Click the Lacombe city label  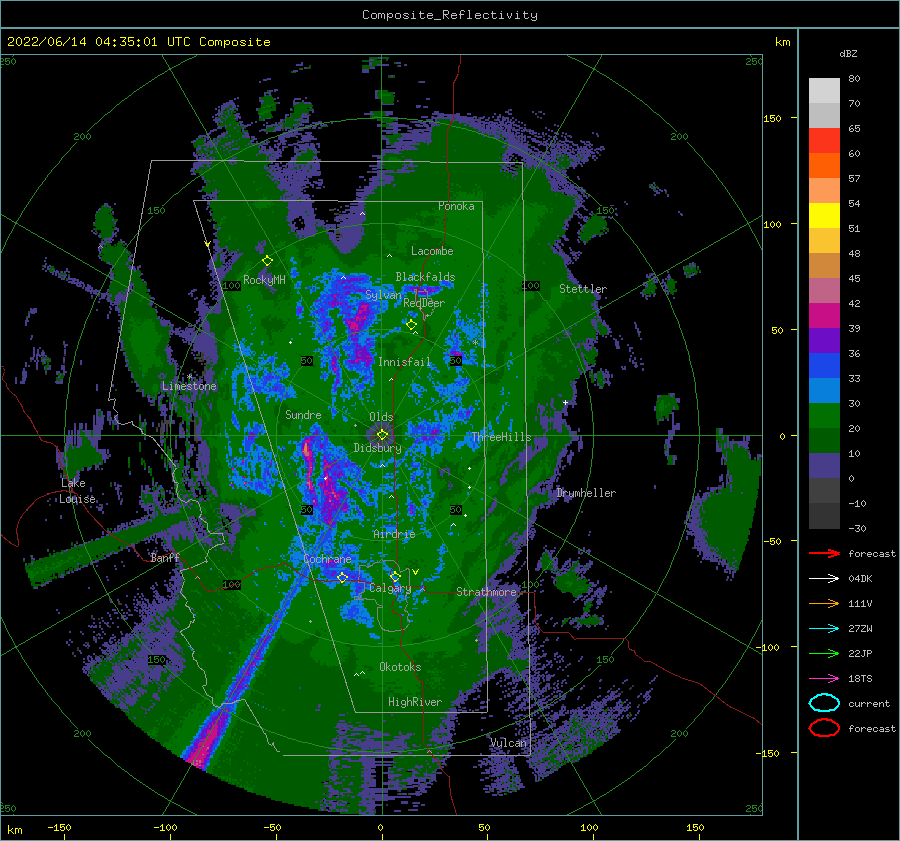point(432,251)
